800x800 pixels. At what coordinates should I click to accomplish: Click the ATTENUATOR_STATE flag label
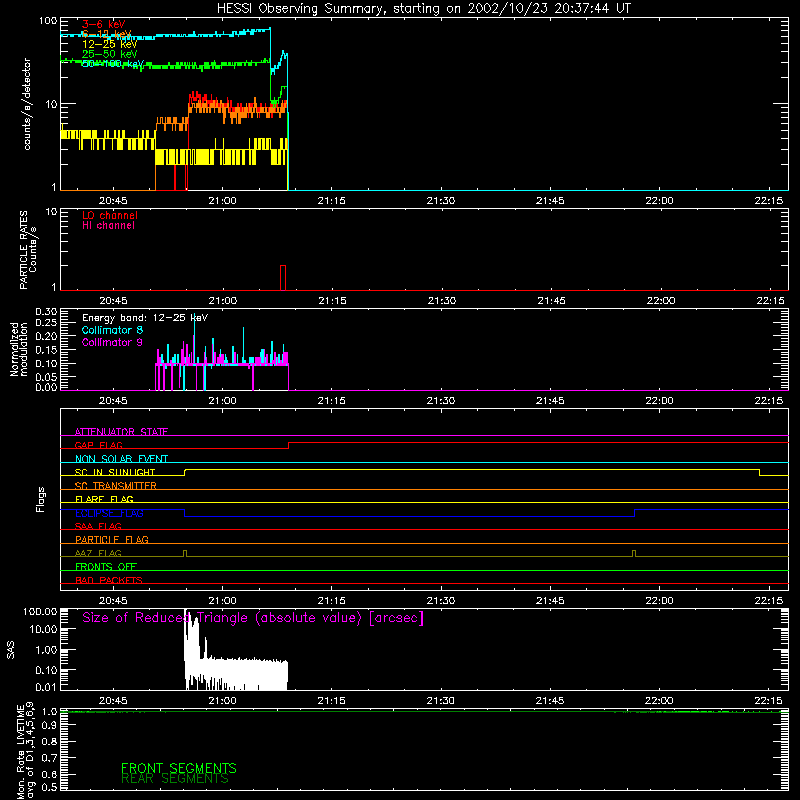[x=121, y=432]
